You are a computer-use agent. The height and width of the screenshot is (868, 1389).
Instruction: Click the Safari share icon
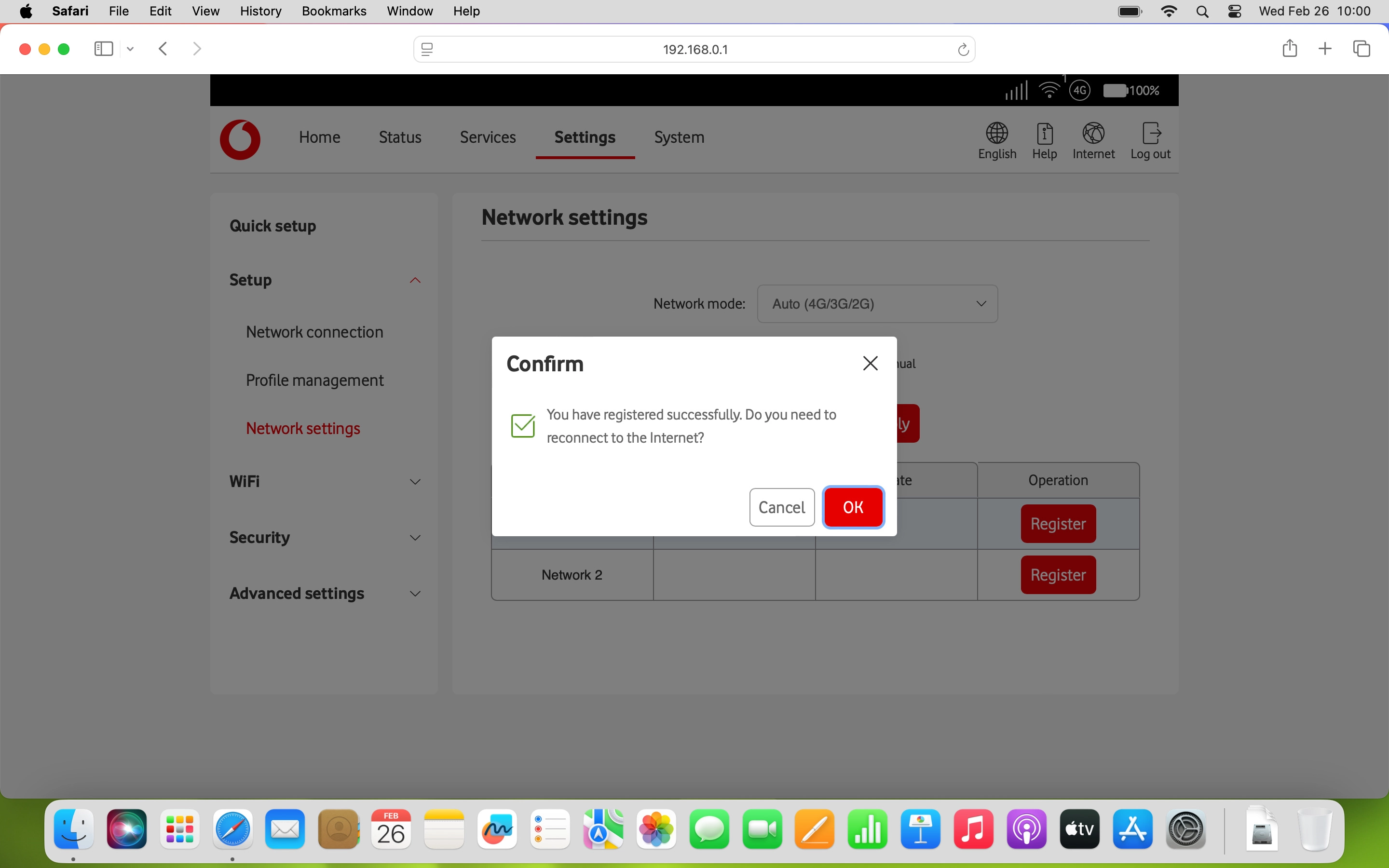point(1289,49)
